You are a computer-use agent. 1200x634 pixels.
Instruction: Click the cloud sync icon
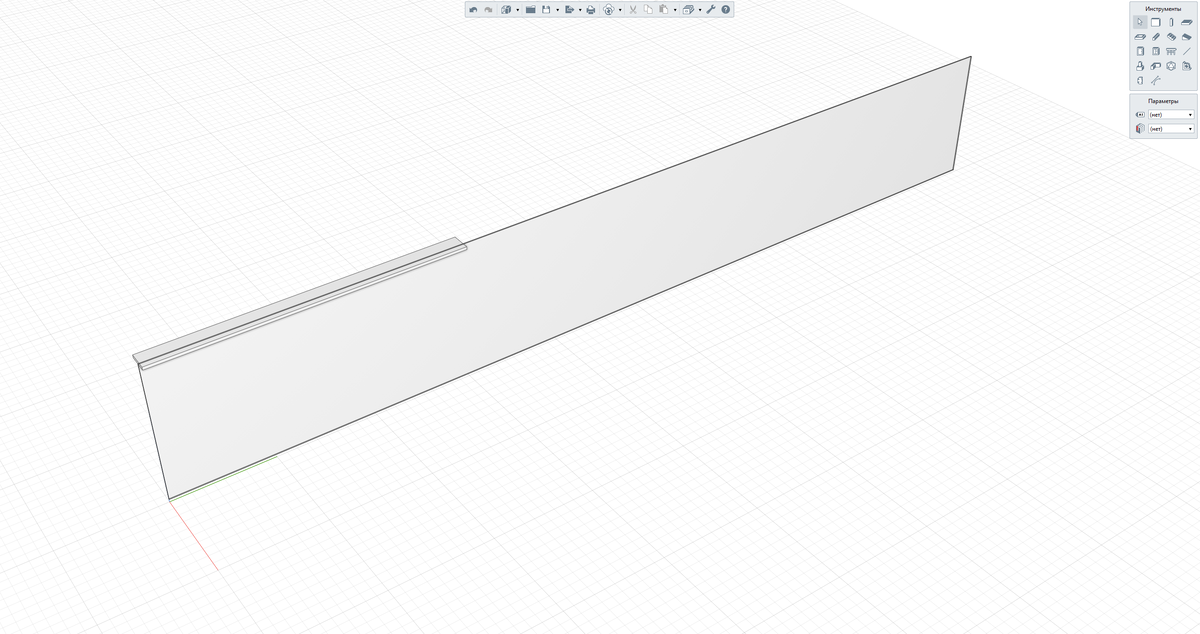pos(608,10)
